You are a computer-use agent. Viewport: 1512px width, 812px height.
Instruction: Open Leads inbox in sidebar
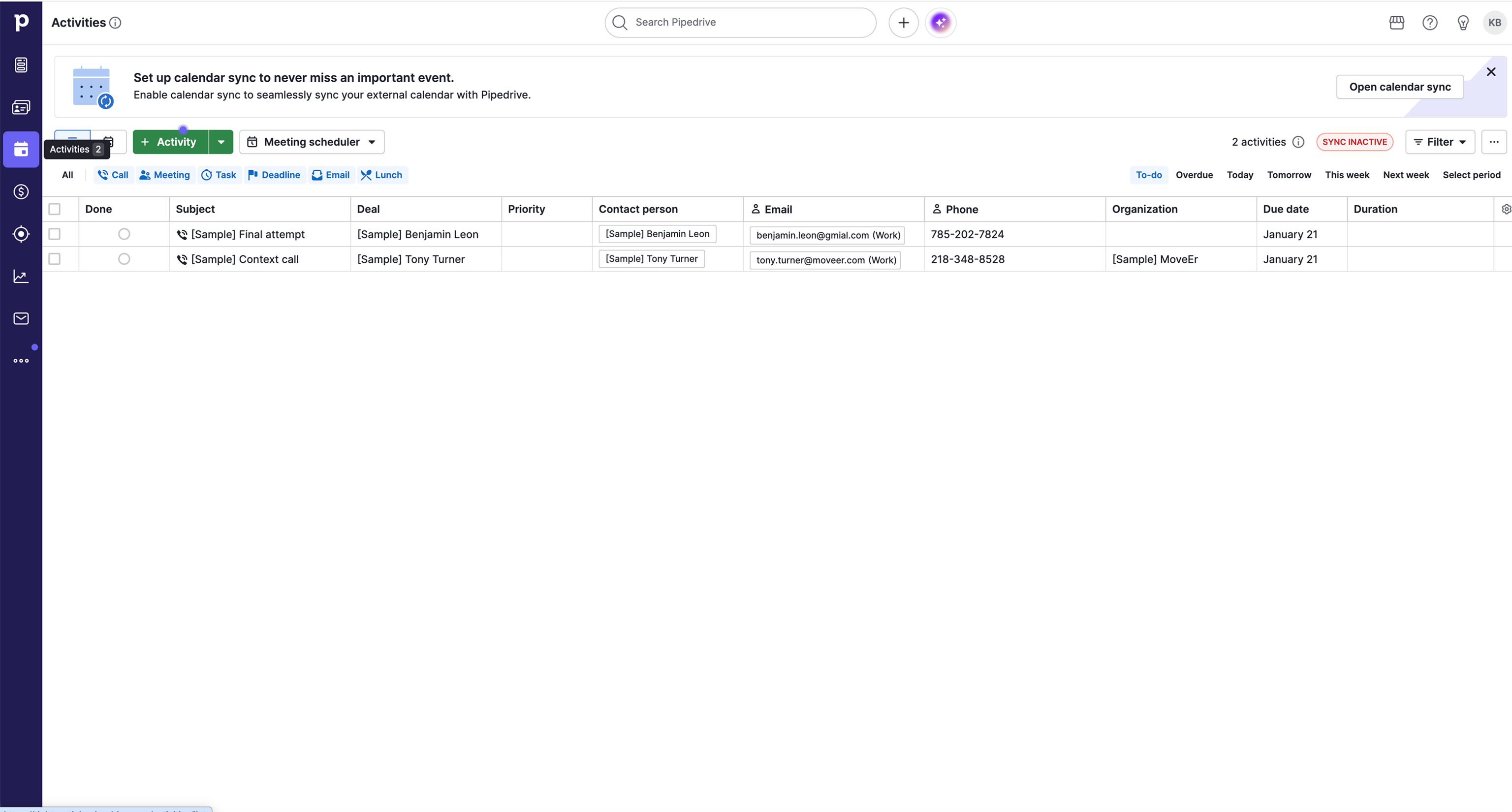click(x=21, y=64)
